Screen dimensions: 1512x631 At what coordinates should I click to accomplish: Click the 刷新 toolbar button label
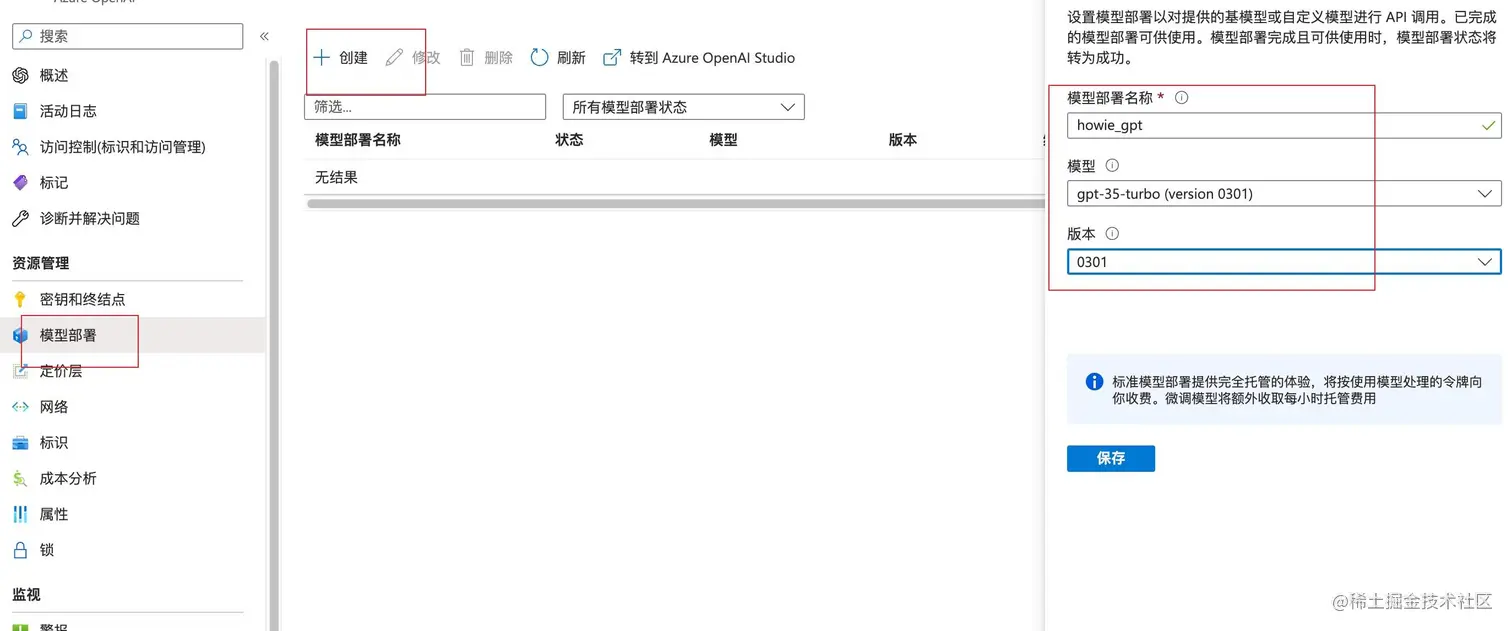(571, 58)
